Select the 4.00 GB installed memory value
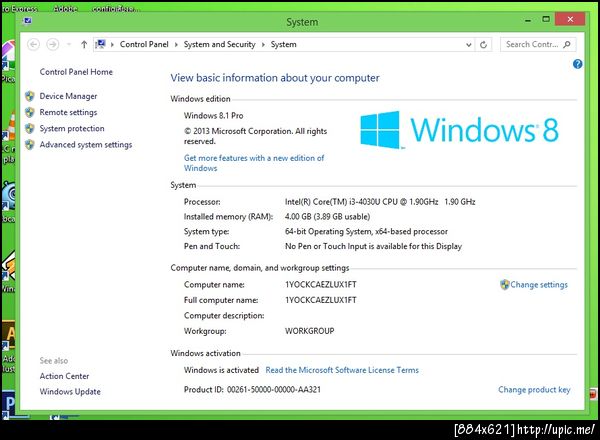The height and width of the screenshot is (440, 600). [327, 217]
